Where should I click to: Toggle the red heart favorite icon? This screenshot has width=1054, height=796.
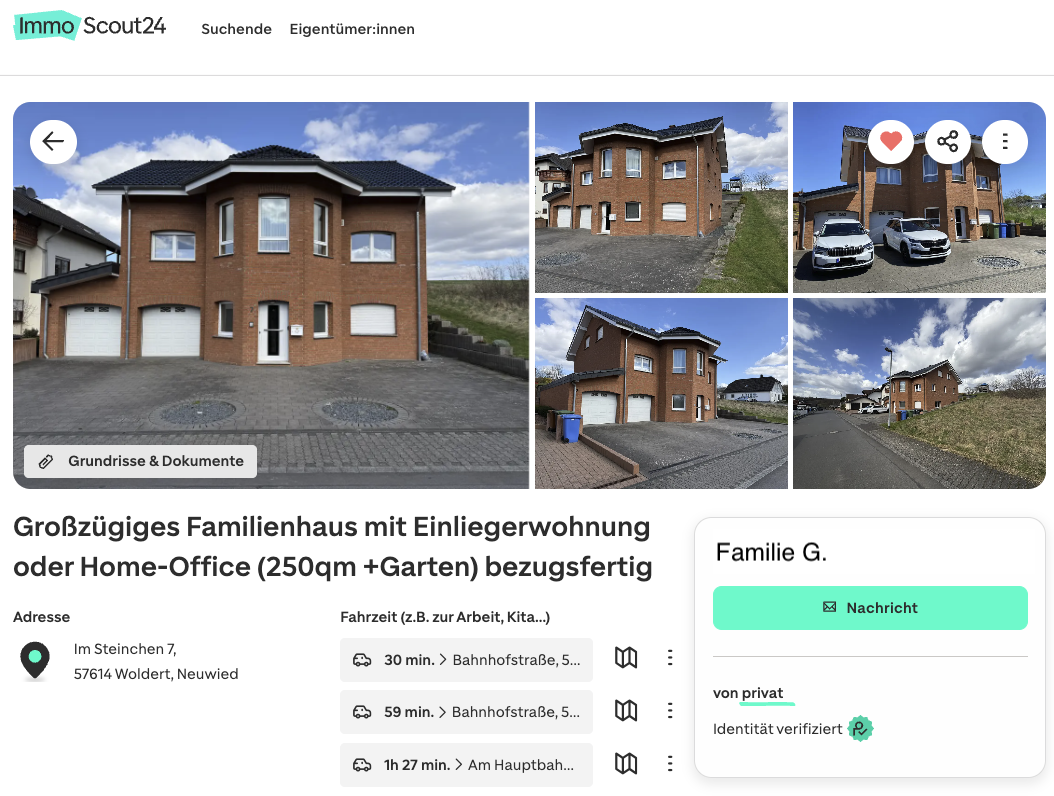tap(891, 141)
